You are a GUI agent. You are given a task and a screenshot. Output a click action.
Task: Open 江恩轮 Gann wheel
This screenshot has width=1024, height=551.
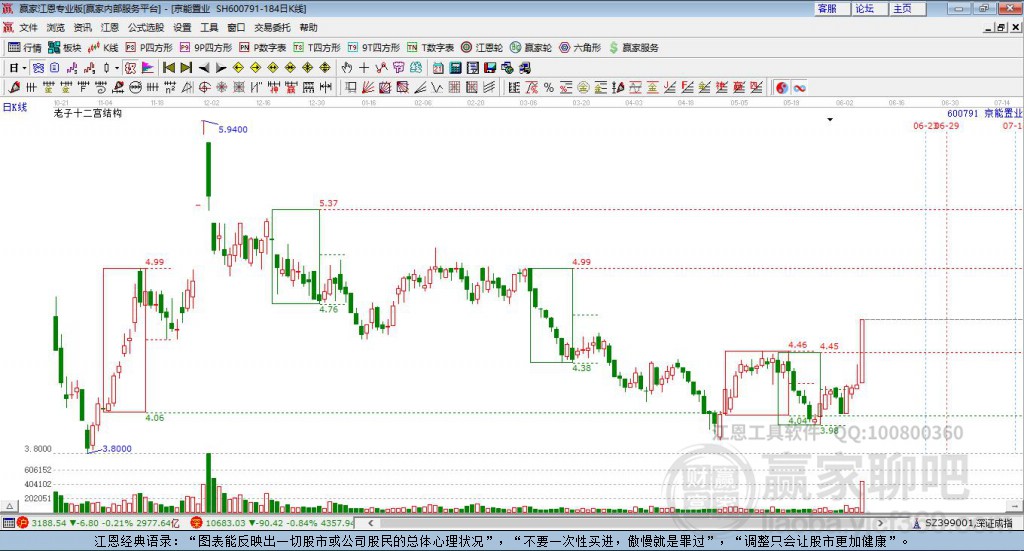click(482, 48)
